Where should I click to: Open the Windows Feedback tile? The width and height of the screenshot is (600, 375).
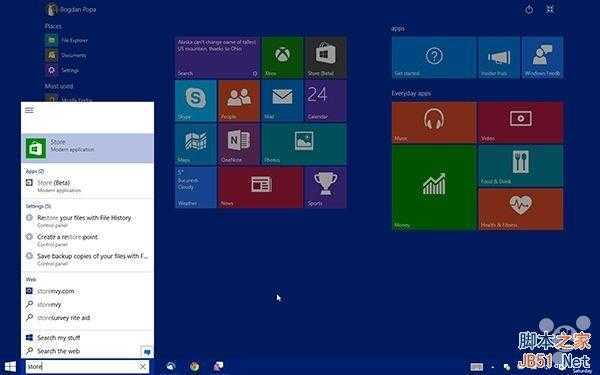543,57
